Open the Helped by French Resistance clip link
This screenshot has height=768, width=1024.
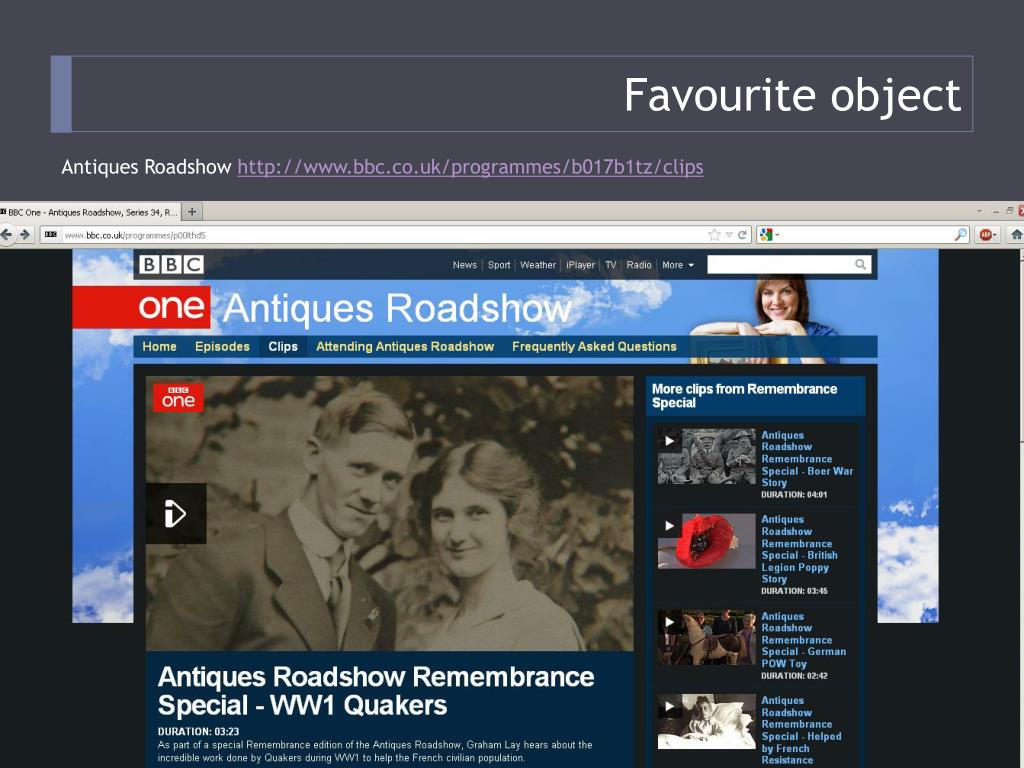click(x=801, y=730)
